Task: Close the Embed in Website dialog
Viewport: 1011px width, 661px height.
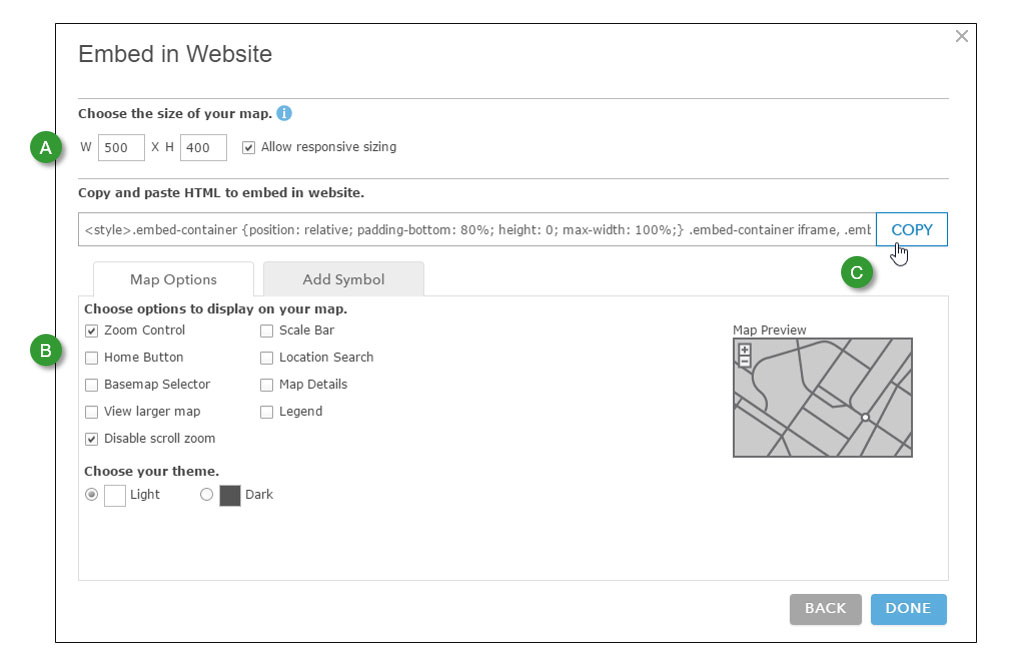Action: [962, 36]
